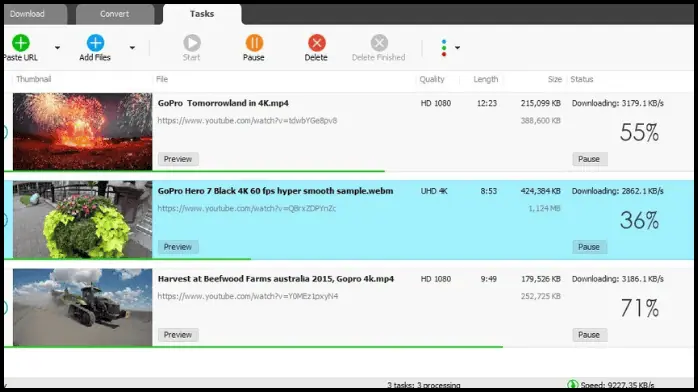This screenshot has width=698, height=392.
Task: Select GoPro Hero 7 Black 4K 60 fps file name
Action: [x=276, y=191]
